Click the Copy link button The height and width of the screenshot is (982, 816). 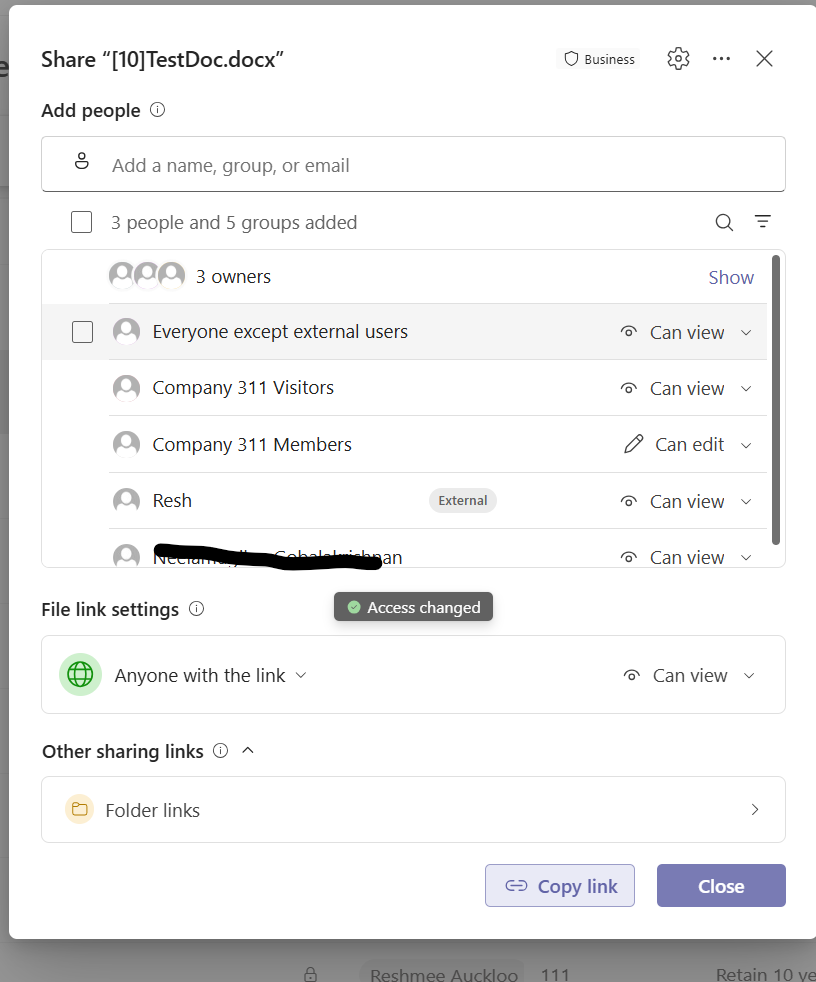point(560,886)
